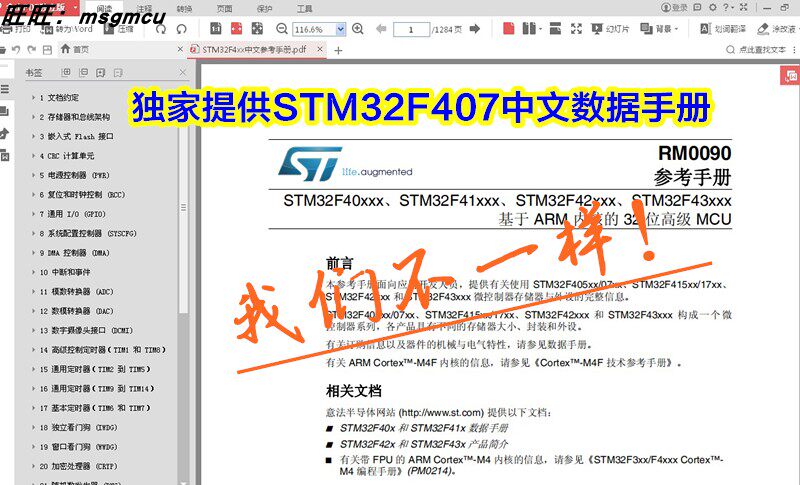Select bookmark 20 加密处理器 (CRYP)
The width and height of the screenshot is (800, 485).
tap(79, 466)
